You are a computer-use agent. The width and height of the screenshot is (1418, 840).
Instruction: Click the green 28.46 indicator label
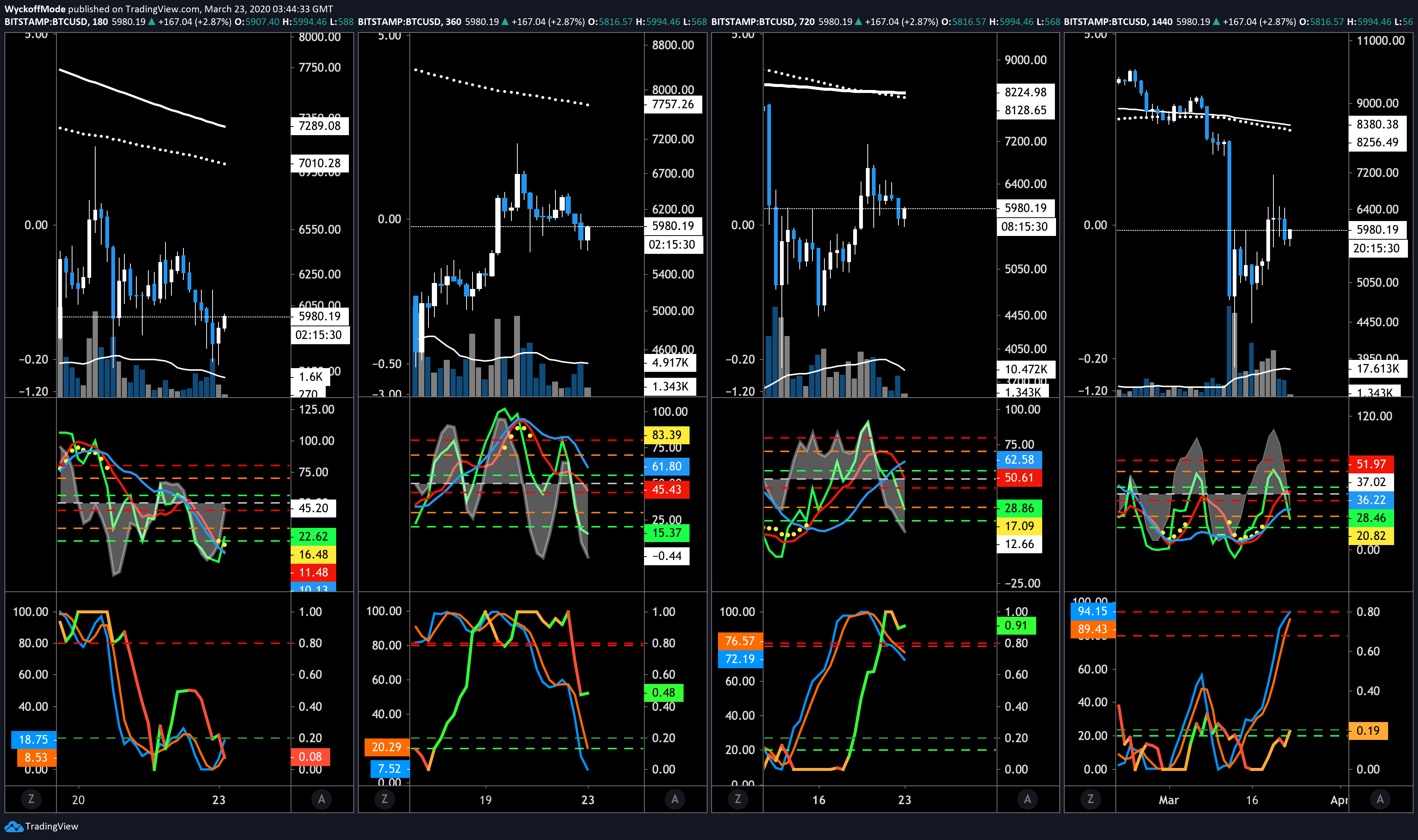[x=1372, y=517]
